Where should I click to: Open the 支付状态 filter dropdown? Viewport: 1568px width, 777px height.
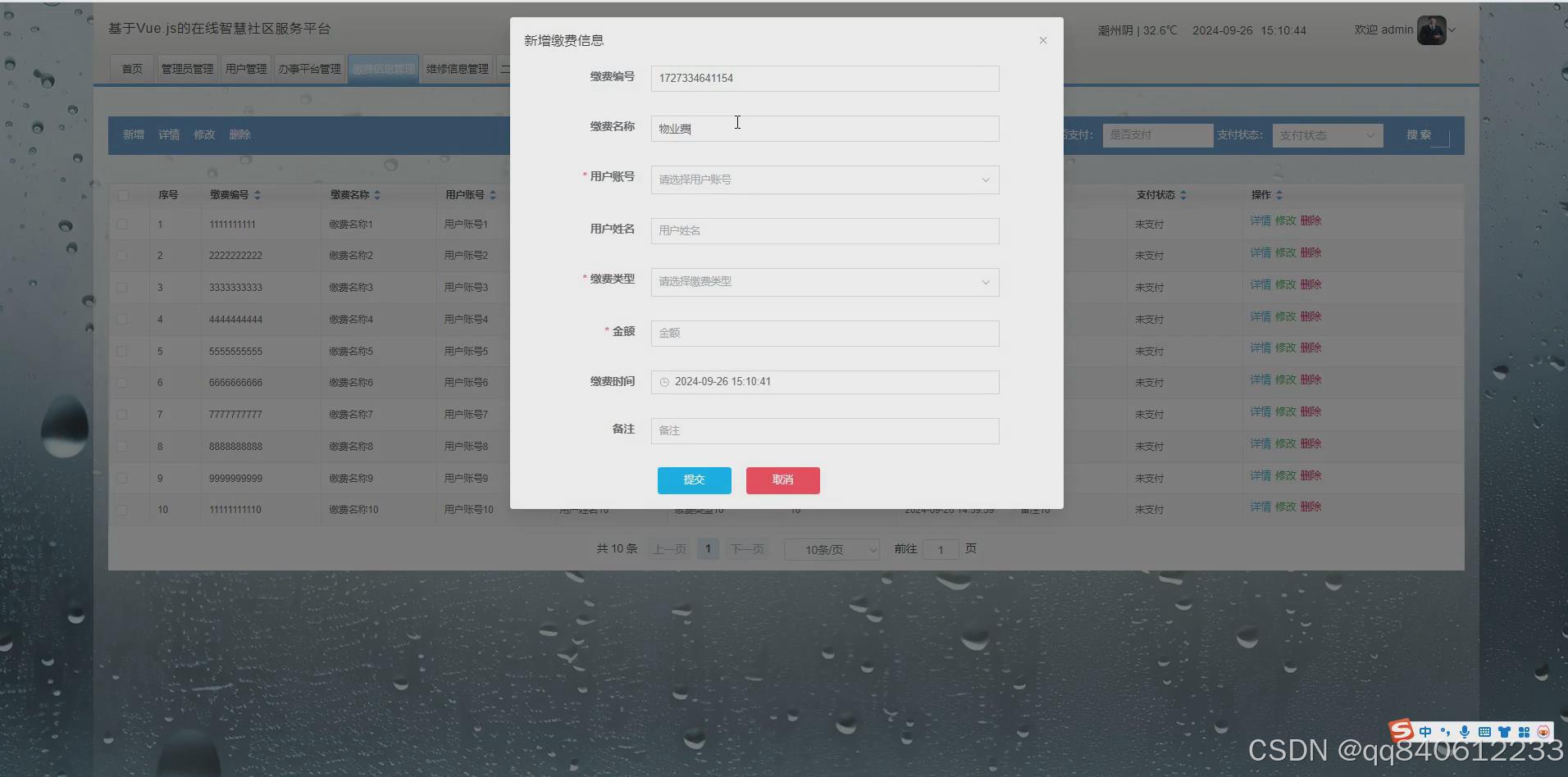coord(1328,135)
